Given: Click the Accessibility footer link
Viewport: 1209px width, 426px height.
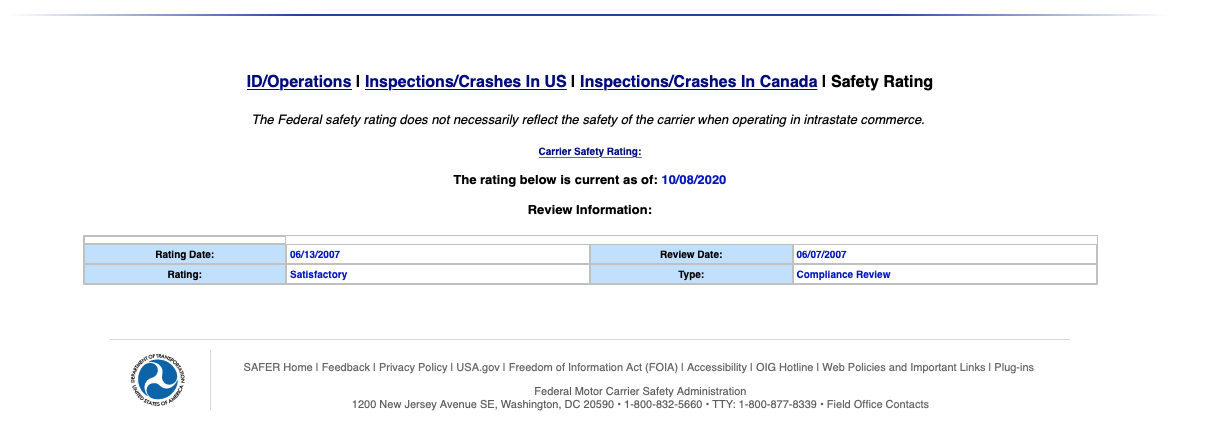Looking at the screenshot, I should [x=717, y=368].
